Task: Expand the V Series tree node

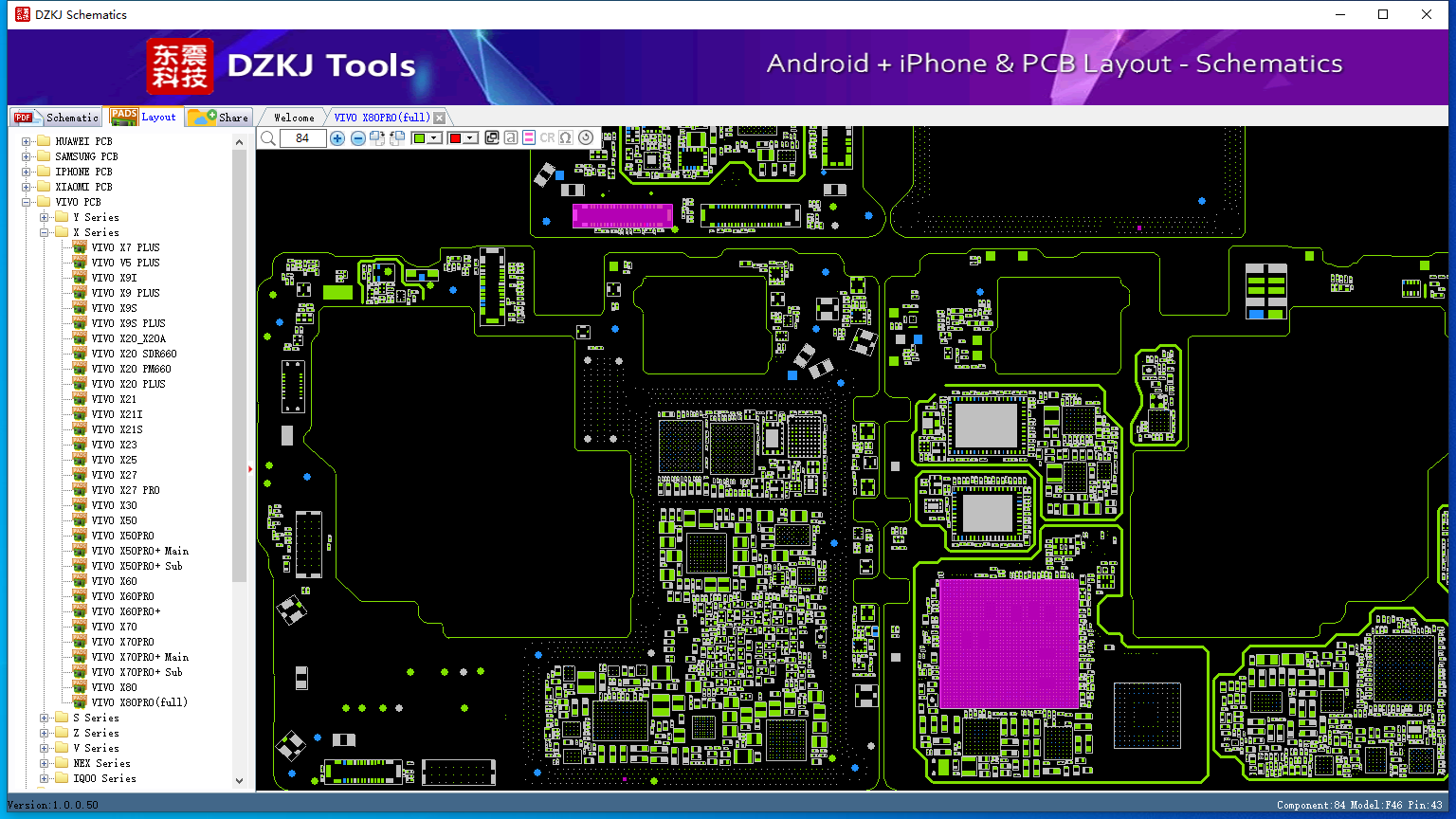Action: tap(45, 748)
